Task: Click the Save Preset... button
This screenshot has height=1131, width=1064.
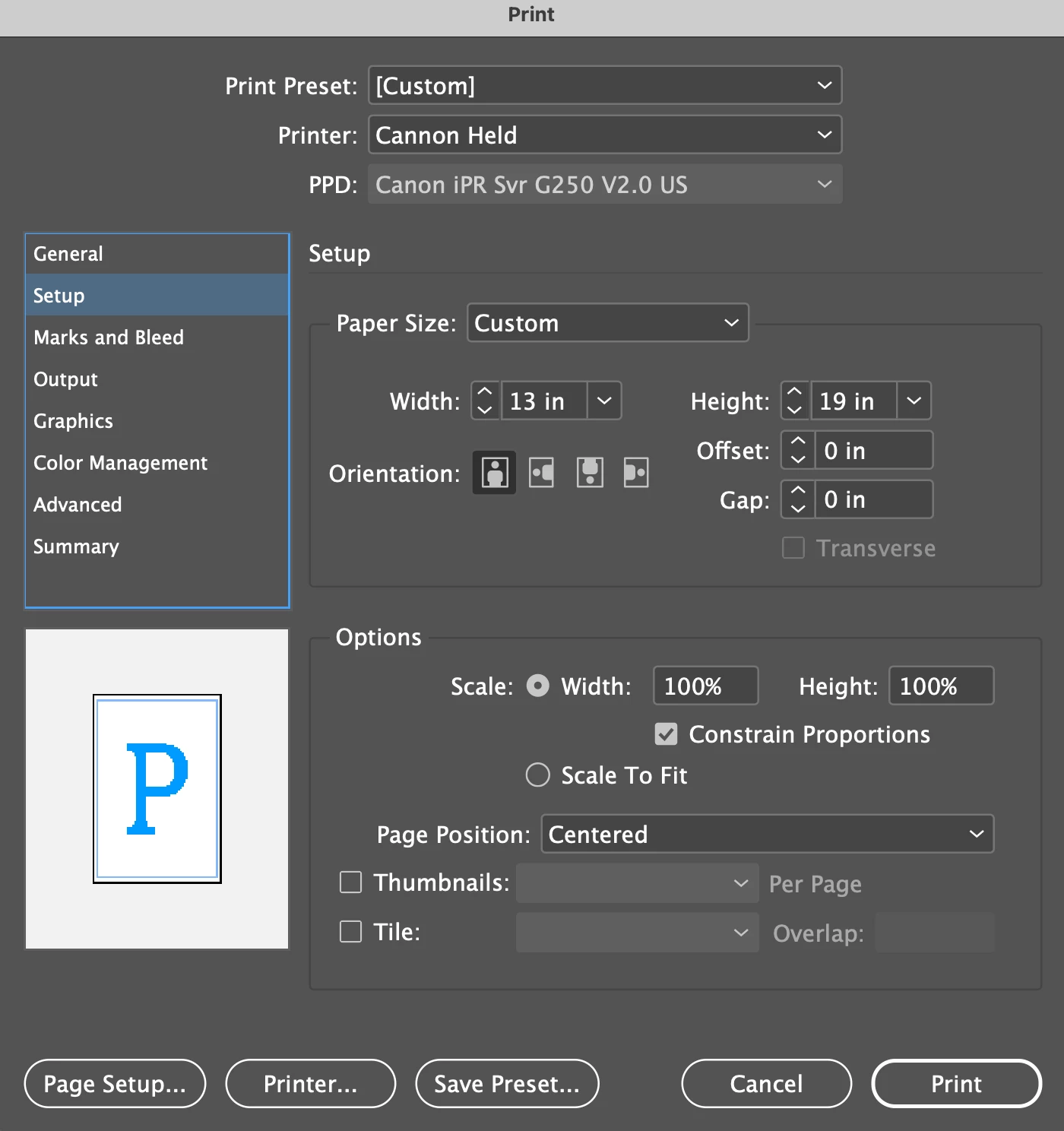Action: tap(507, 1083)
